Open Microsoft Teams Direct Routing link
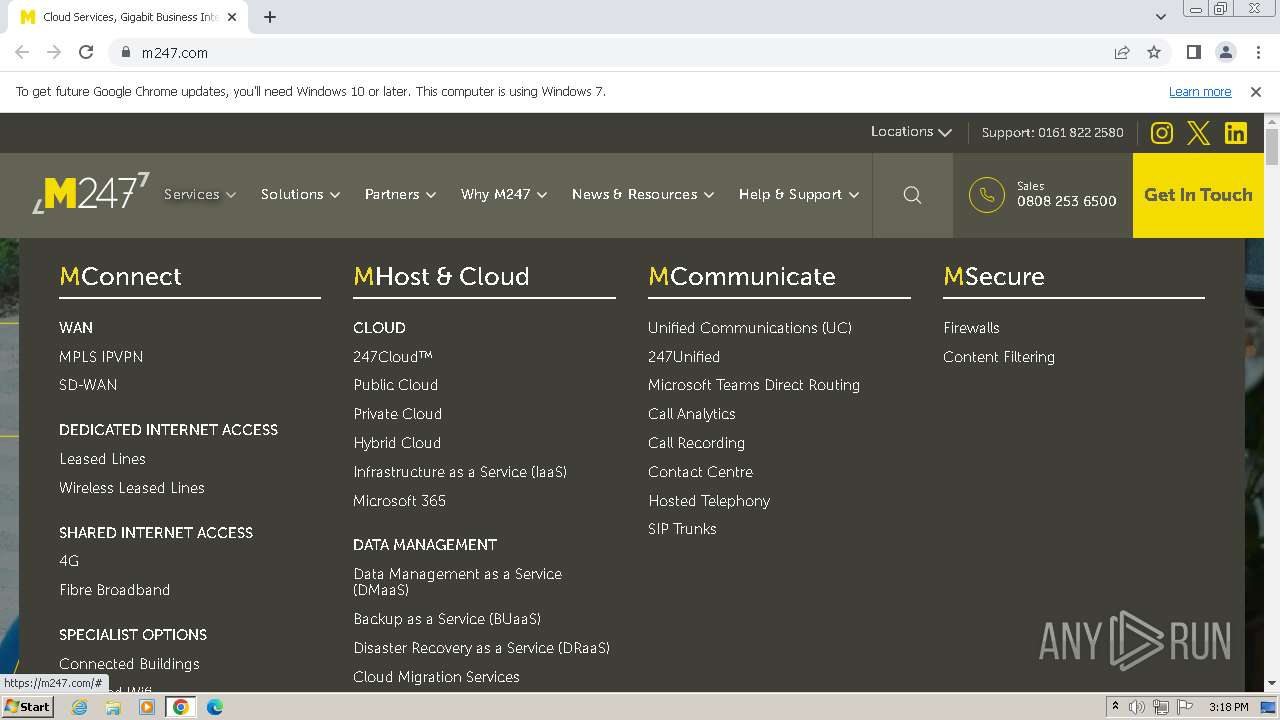 coord(754,385)
